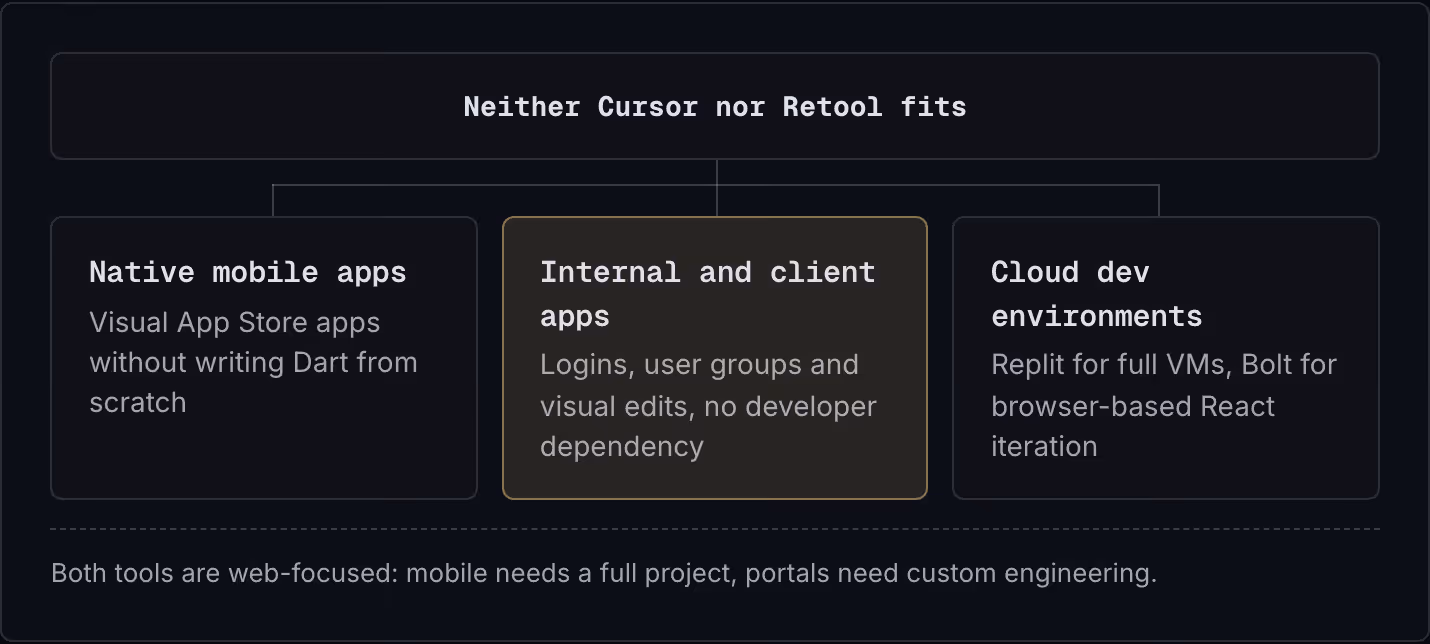The image size is (1430, 644).
Task: Click the "Neither Cursor nor Retool fits" header box
Action: coord(715,106)
